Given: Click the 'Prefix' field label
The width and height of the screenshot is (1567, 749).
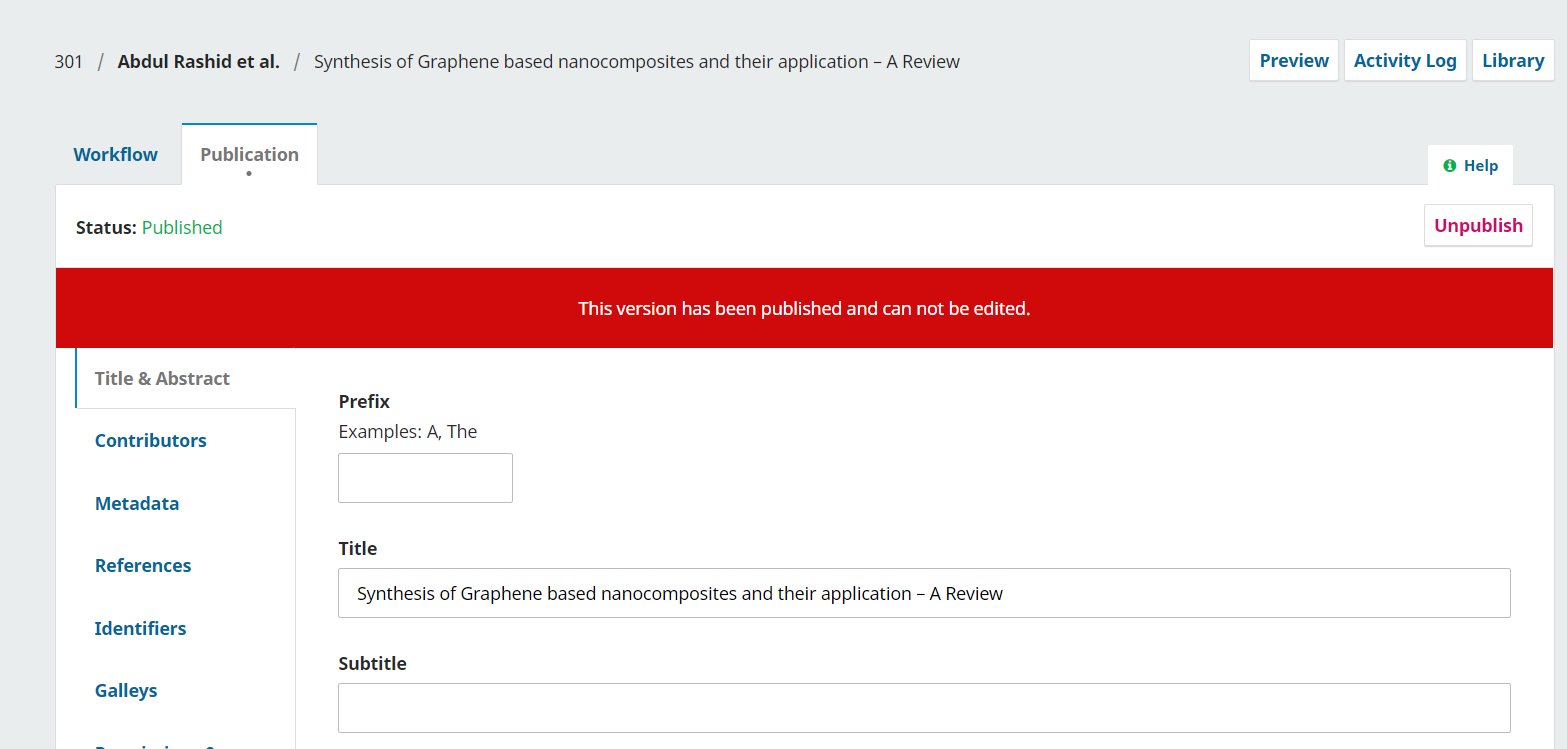Looking at the screenshot, I should [x=364, y=402].
